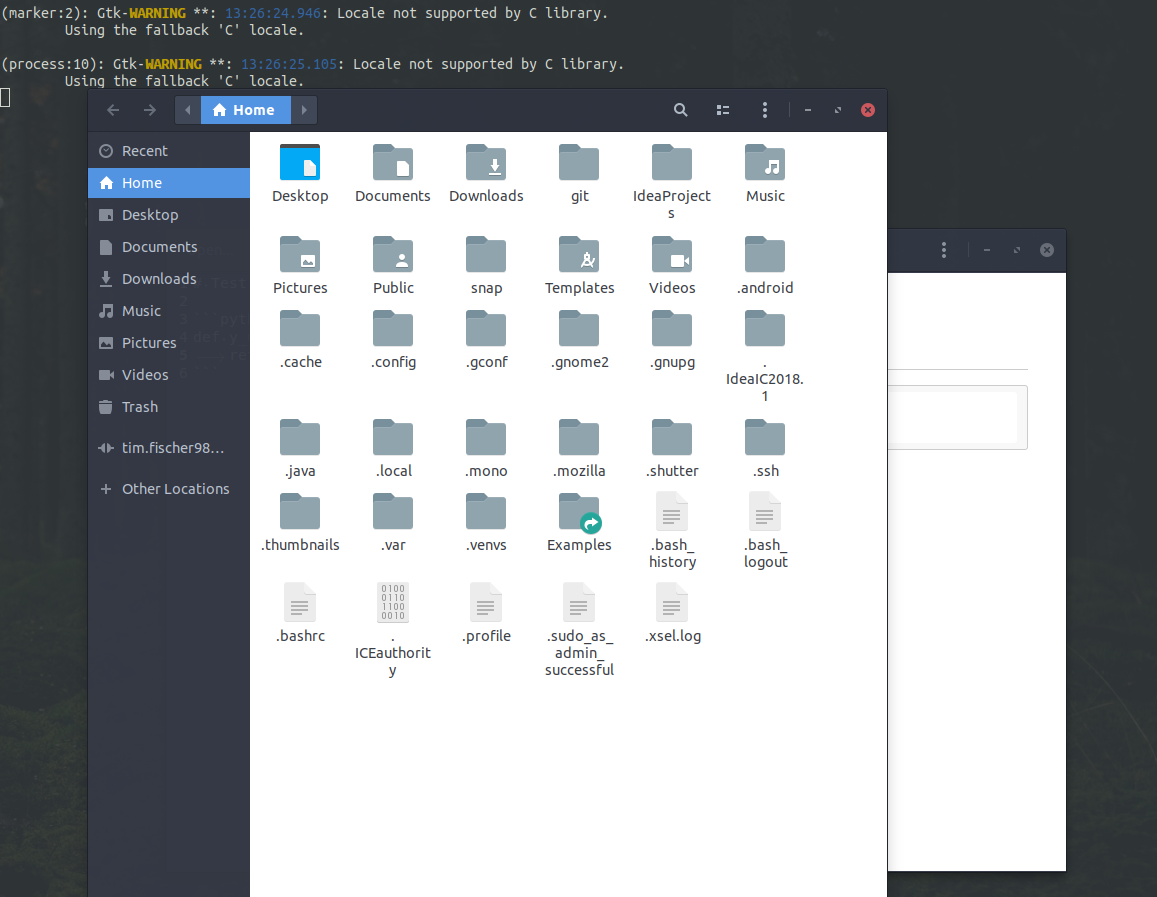Select the Public folder icon
1157x897 pixels.
(393, 255)
